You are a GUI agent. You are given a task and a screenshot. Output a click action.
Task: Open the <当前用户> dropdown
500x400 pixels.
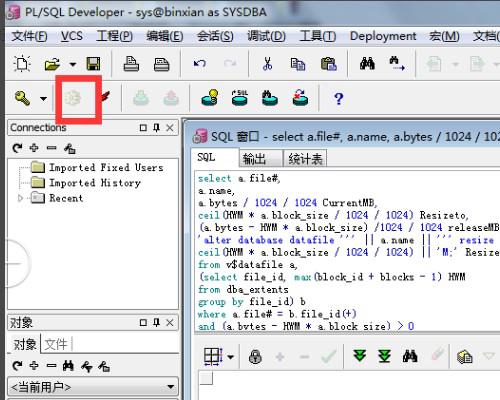point(93,387)
